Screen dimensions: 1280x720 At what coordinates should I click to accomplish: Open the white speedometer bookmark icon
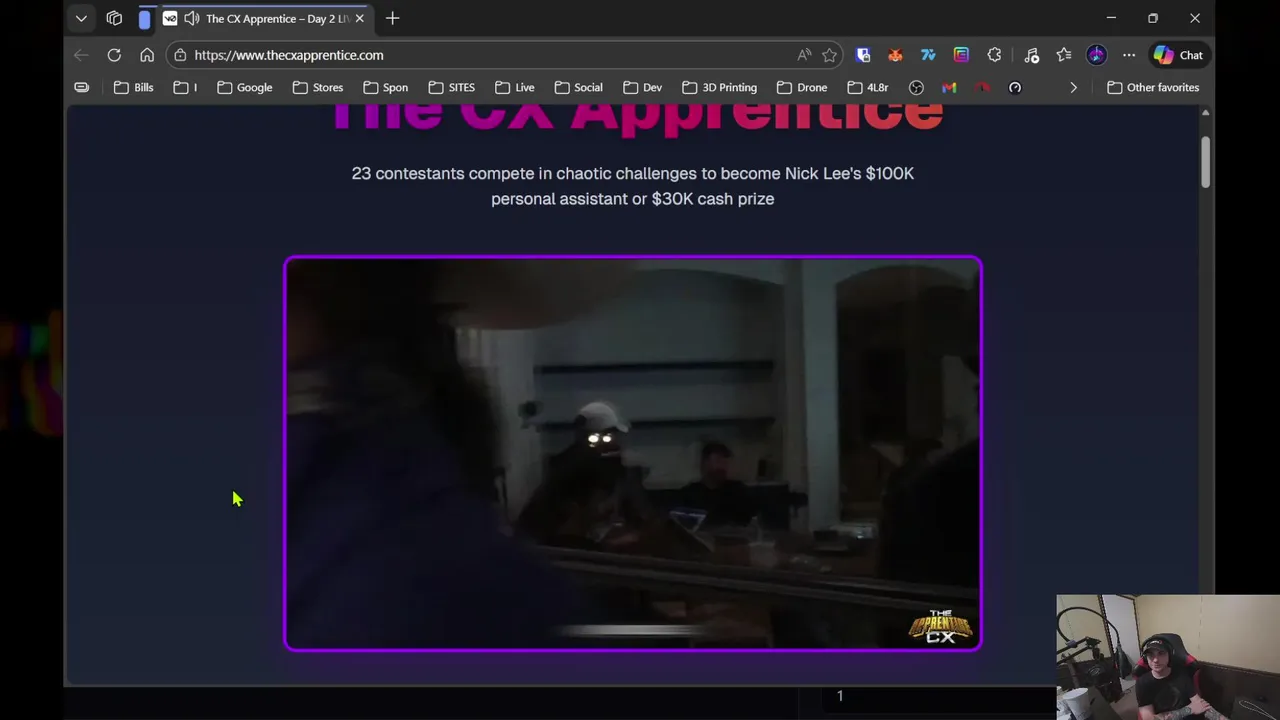(x=1015, y=87)
